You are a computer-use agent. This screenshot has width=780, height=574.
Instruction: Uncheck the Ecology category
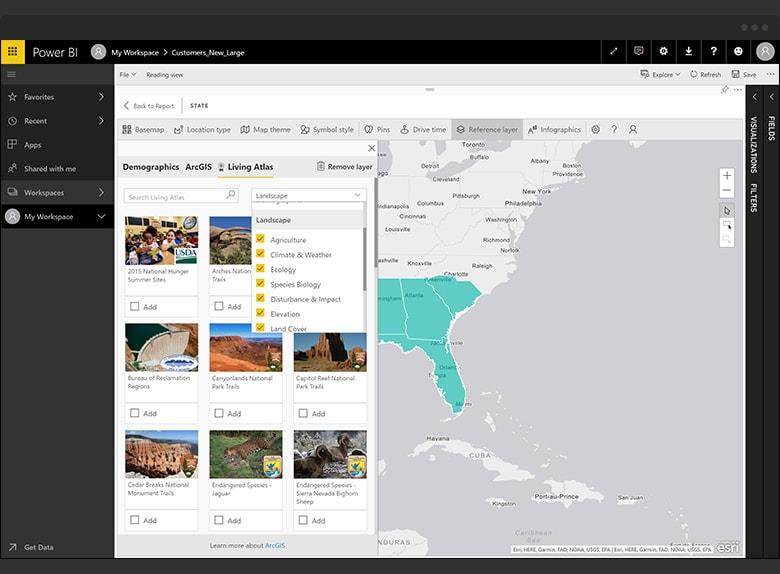[x=260, y=269]
